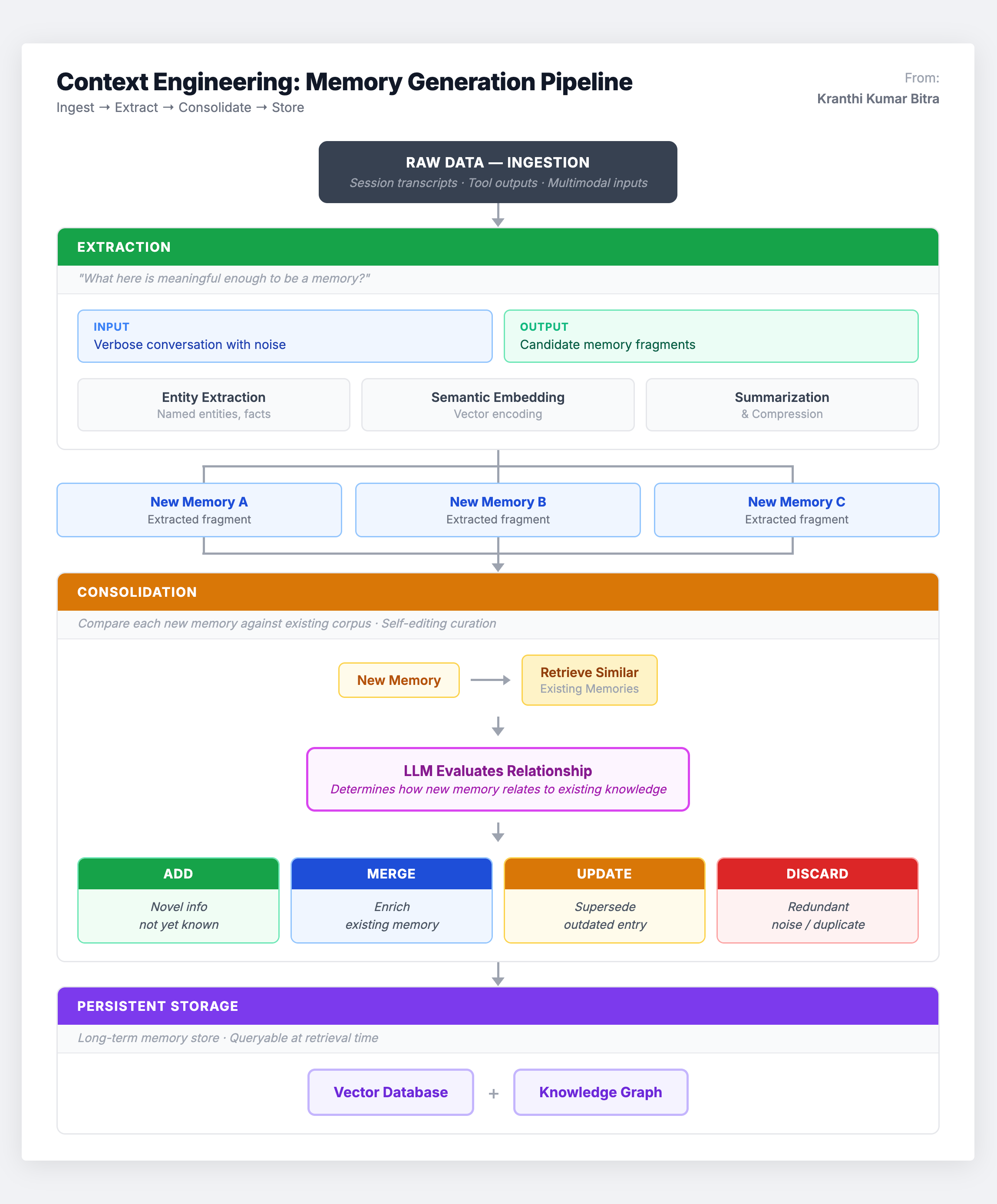Click the Summarization & Compression card
997x1204 pixels.
point(781,405)
